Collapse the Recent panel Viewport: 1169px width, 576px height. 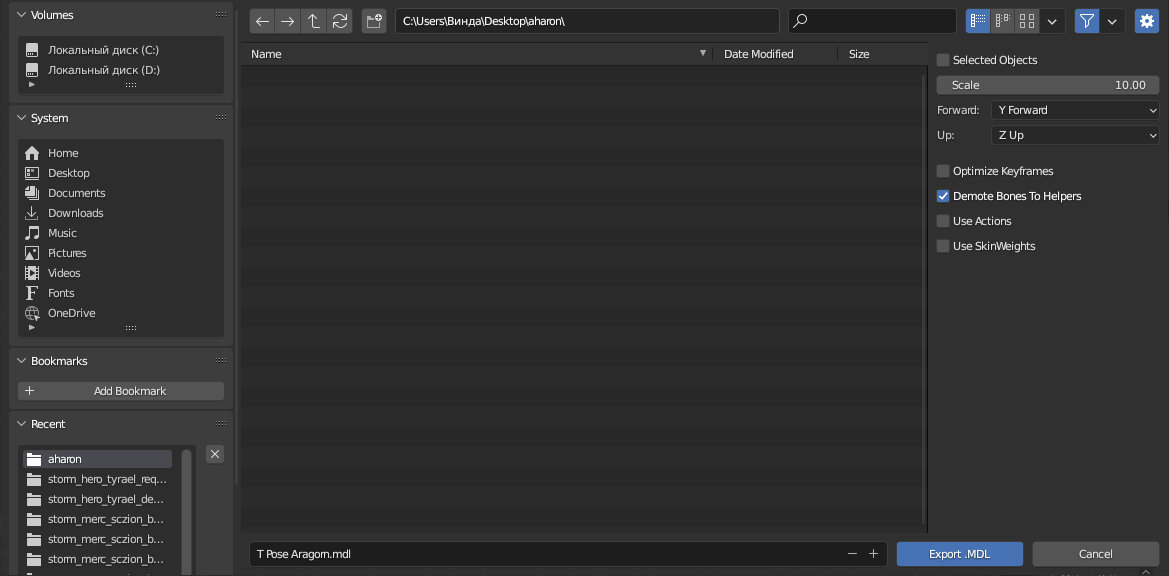tap(21, 424)
